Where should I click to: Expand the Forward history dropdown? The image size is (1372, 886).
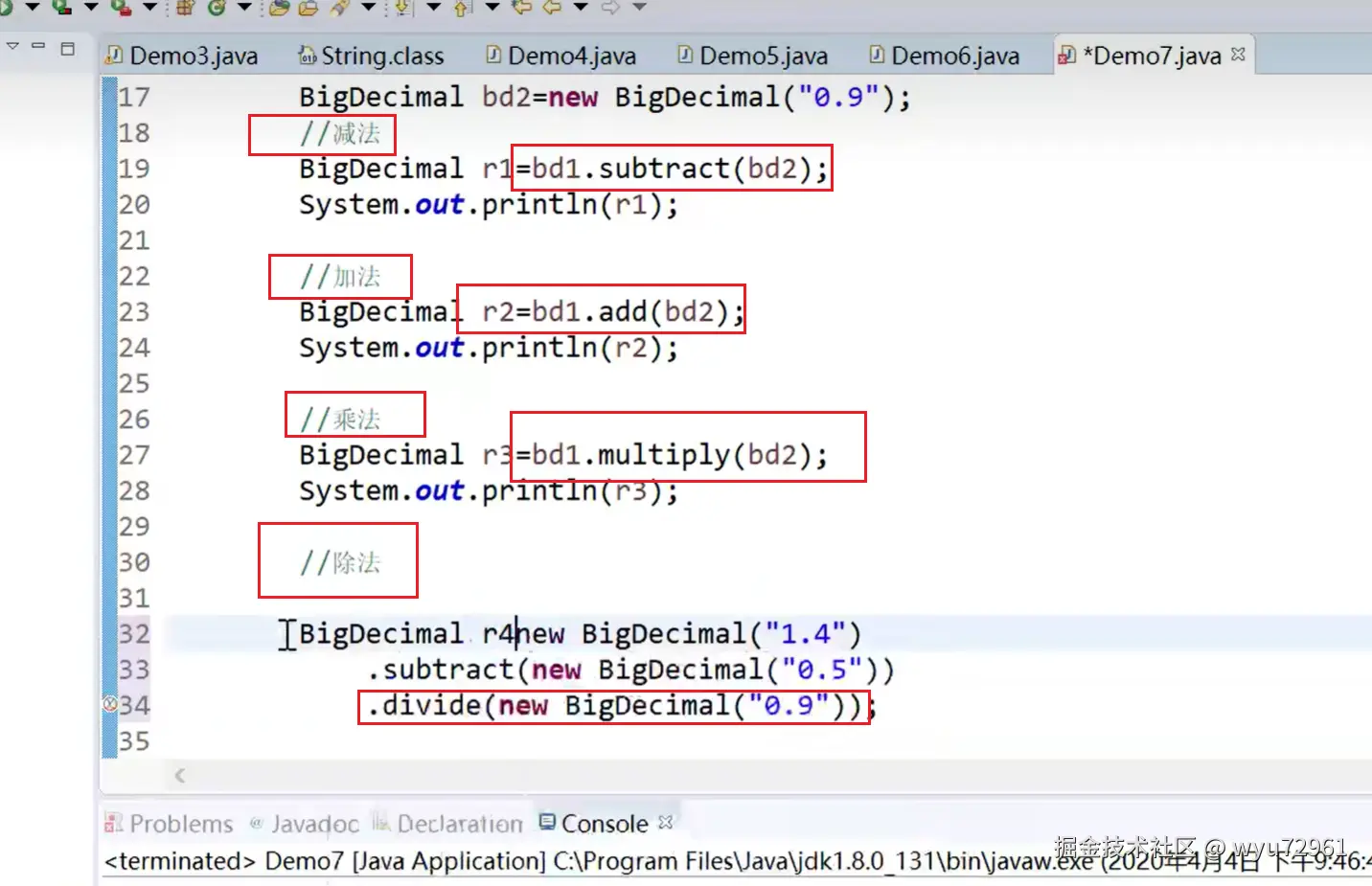click(x=640, y=7)
